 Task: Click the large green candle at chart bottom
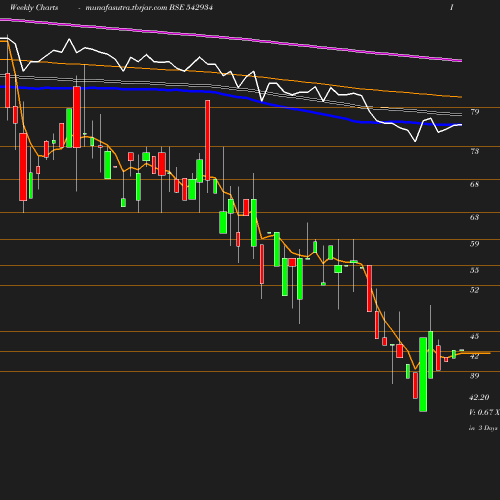tap(423, 374)
